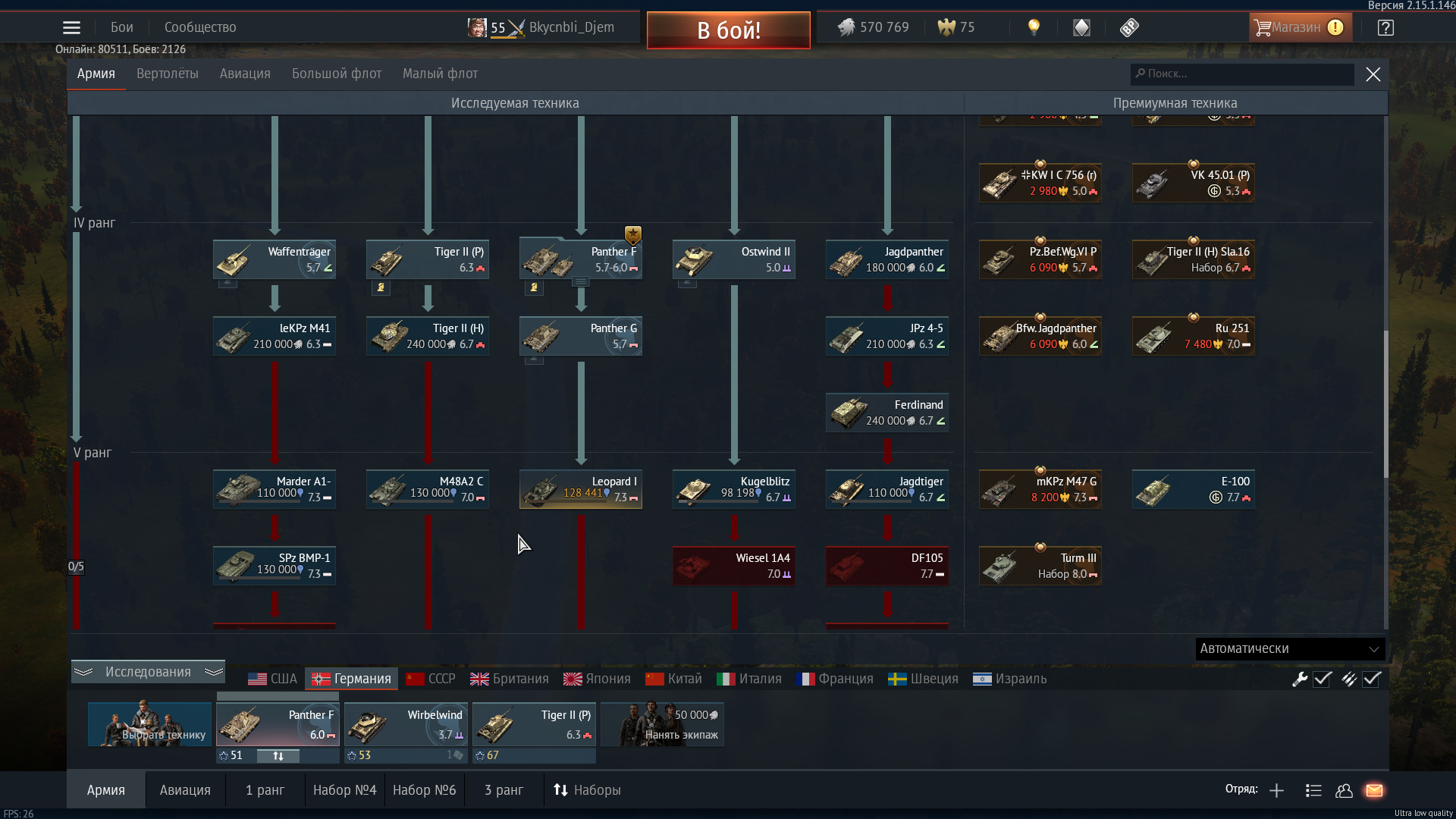Open the Магазин shop button
Screen dimensions: 1456x819
pos(1300,28)
